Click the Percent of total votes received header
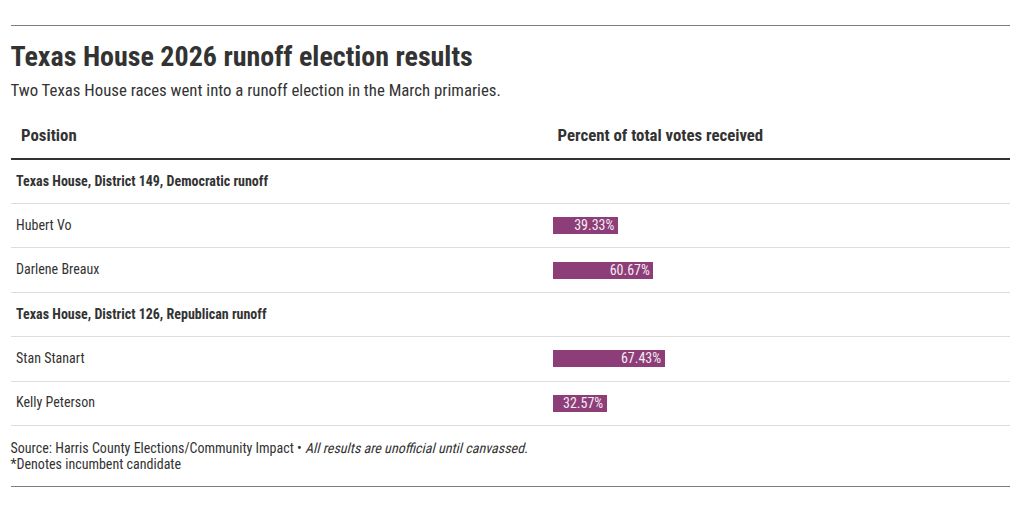Image resolution: width=1020 pixels, height=511 pixels. click(x=660, y=135)
